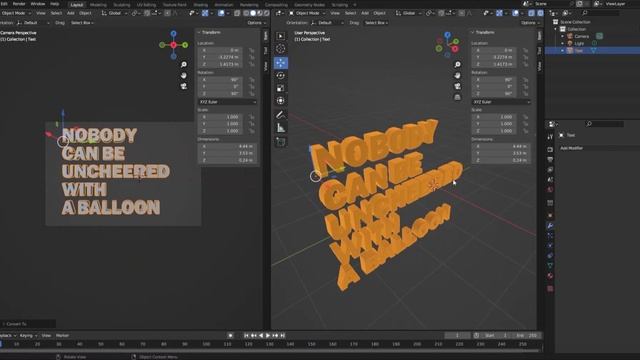Switch orthographic/perspective grid icon in right viewport
The image size is (640, 360).
pos(457,97)
